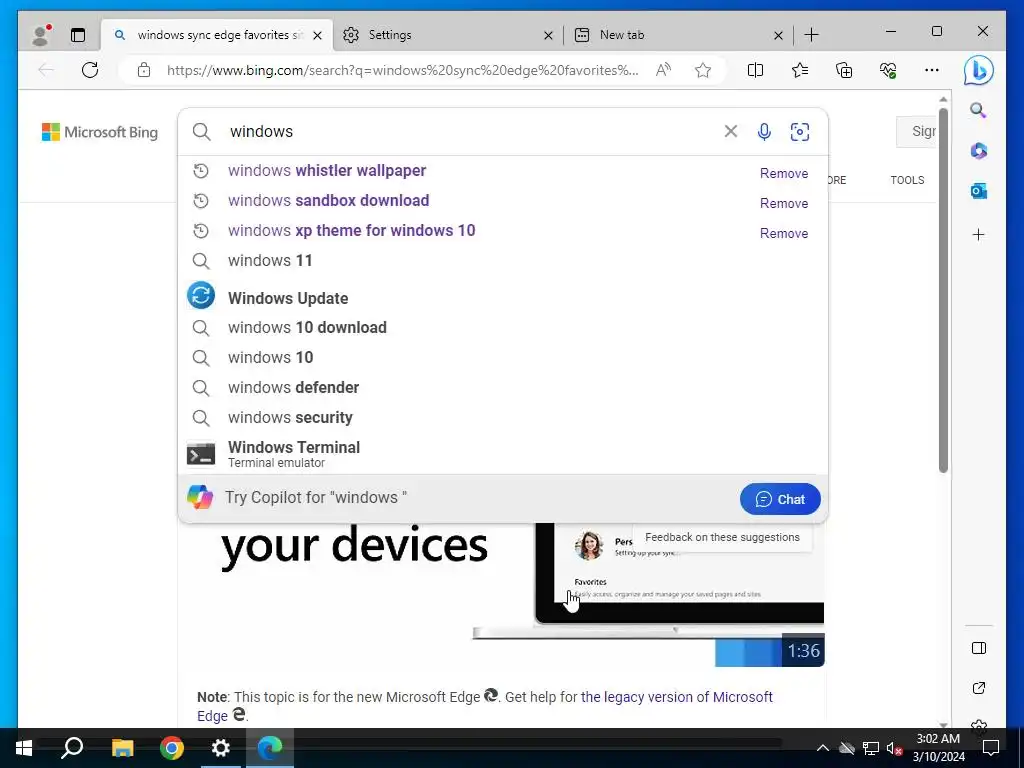1024x768 pixels.
Task: Open taskbar Search
Action: point(72,748)
